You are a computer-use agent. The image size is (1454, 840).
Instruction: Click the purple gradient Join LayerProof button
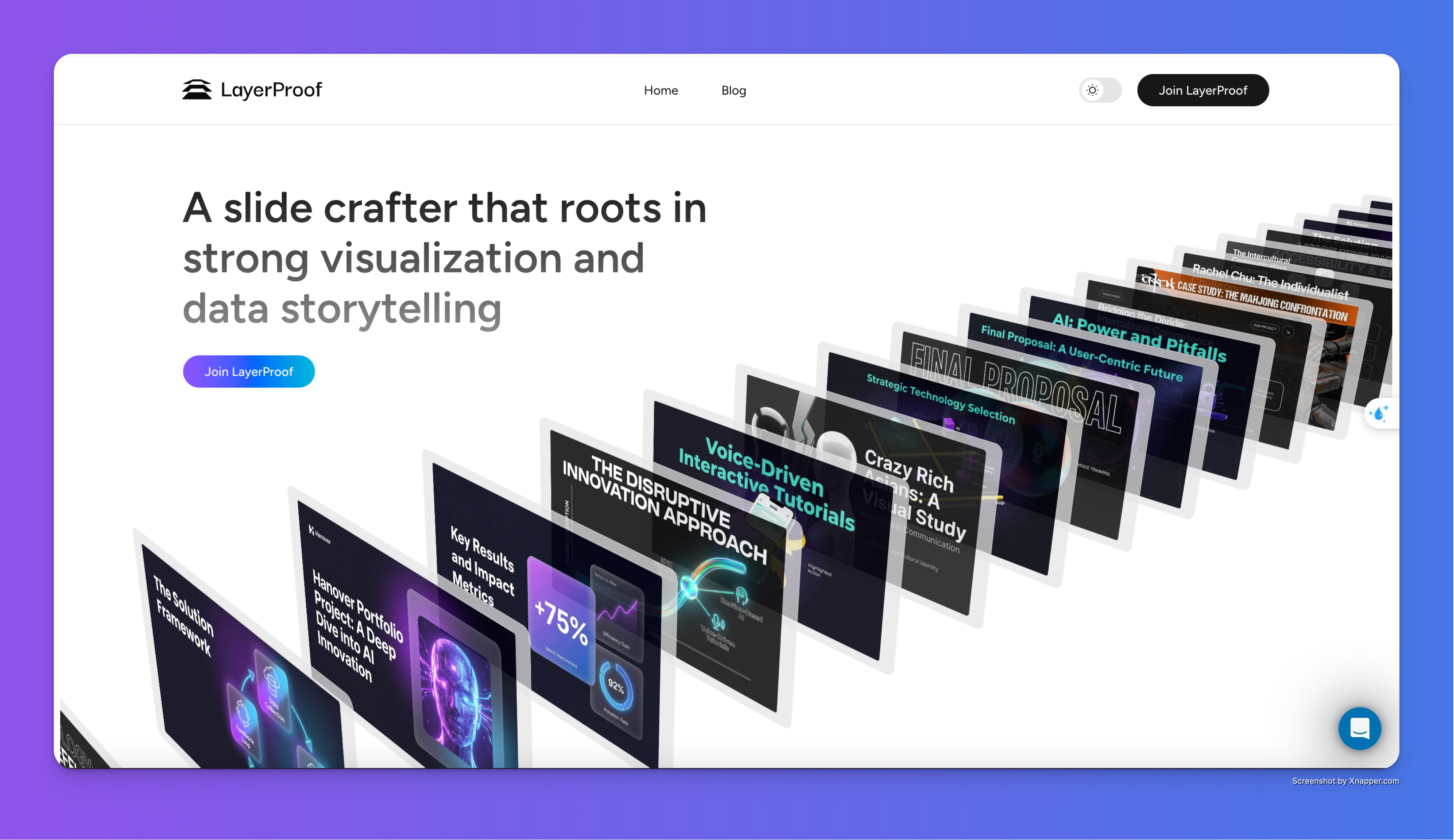point(249,372)
